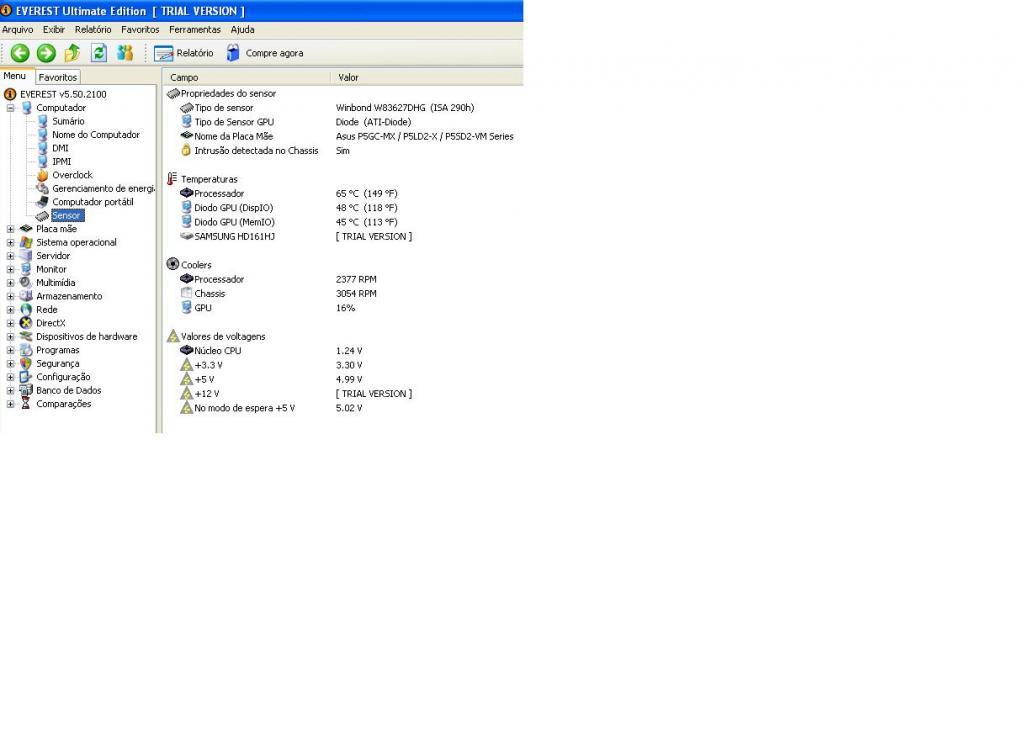Expand the Armazenamento tree node
This screenshot has width=1024, height=736.
(x=10, y=296)
